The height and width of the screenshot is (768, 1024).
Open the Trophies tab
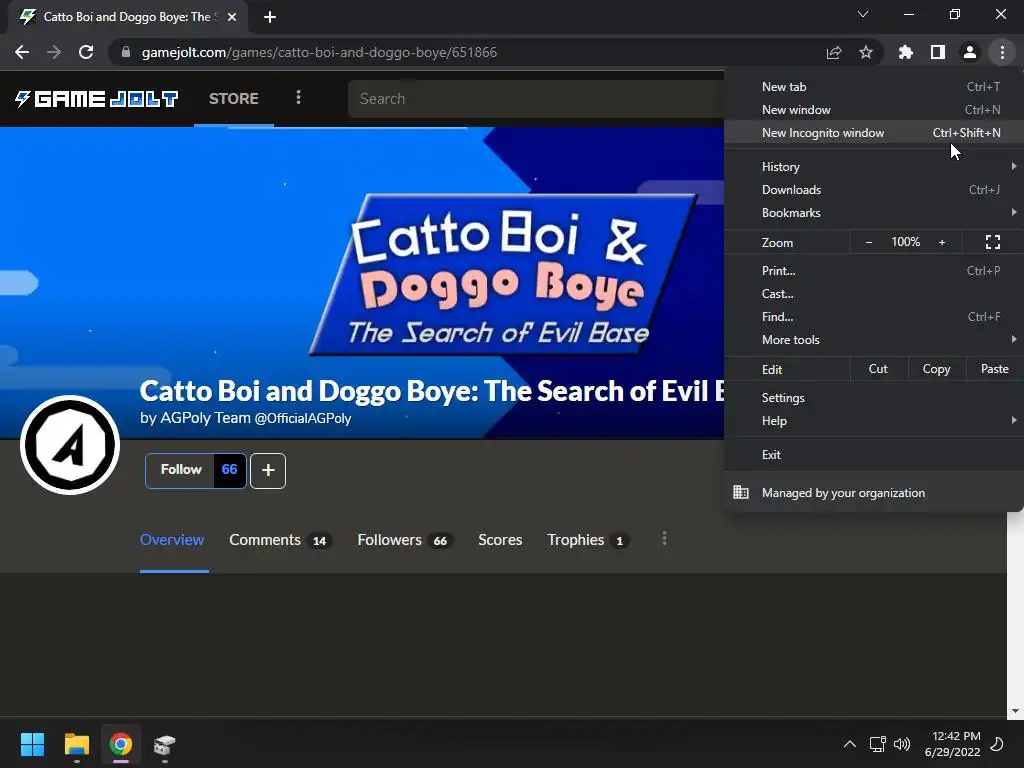pos(588,540)
